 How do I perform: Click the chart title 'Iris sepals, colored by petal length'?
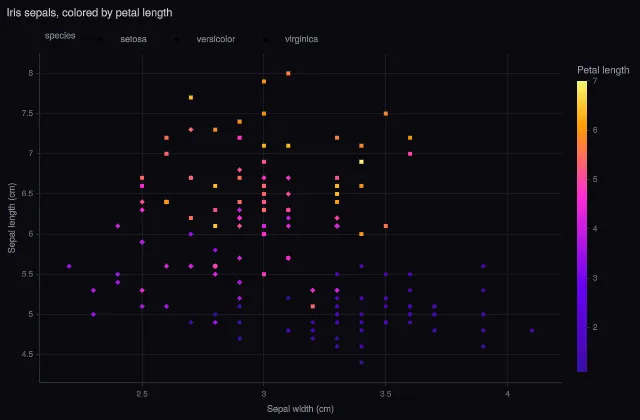[89, 13]
